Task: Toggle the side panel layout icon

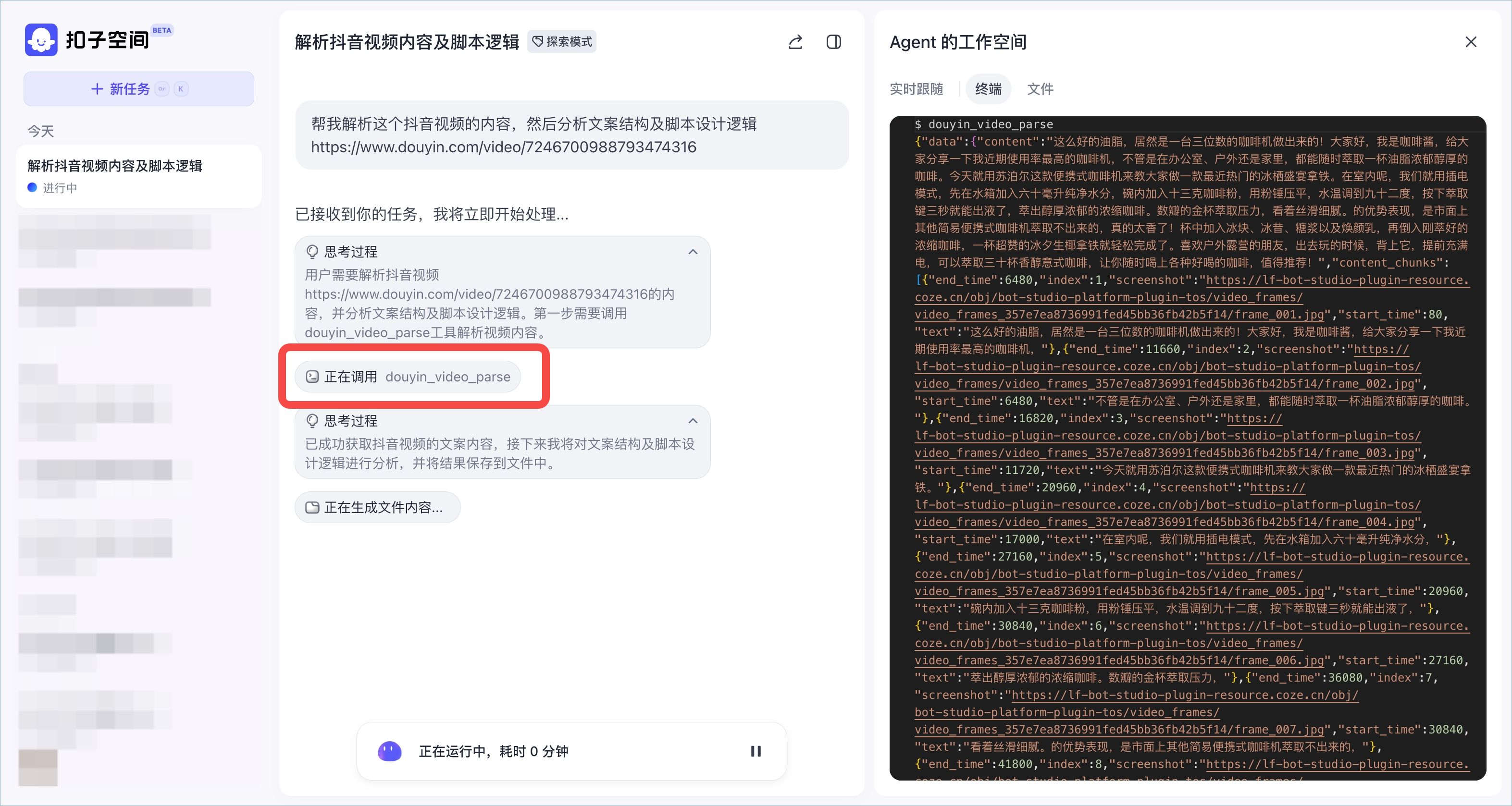Action: (x=833, y=42)
